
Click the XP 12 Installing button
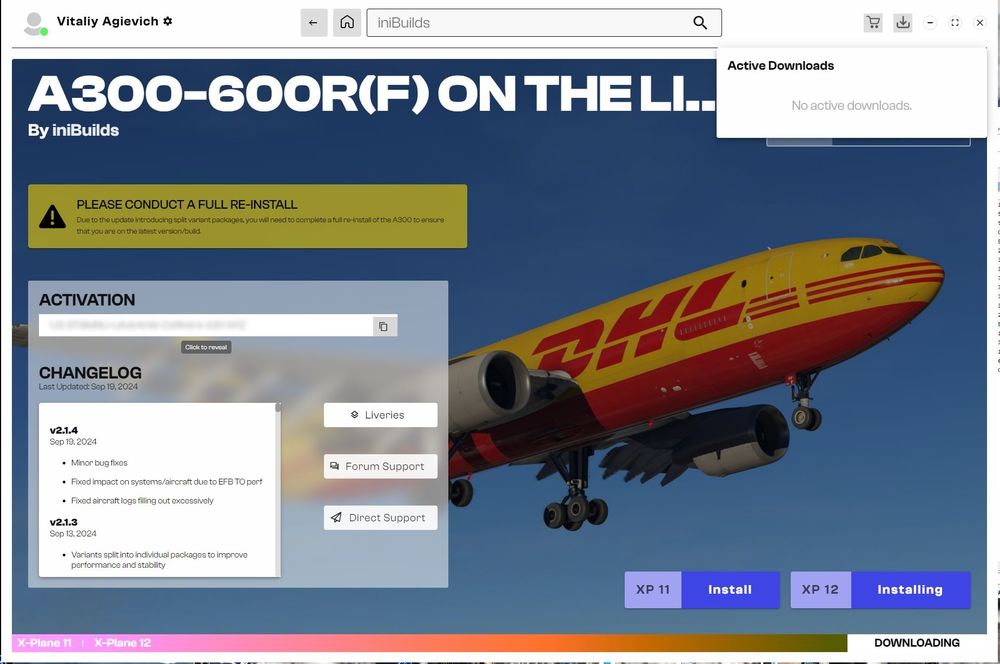click(909, 590)
